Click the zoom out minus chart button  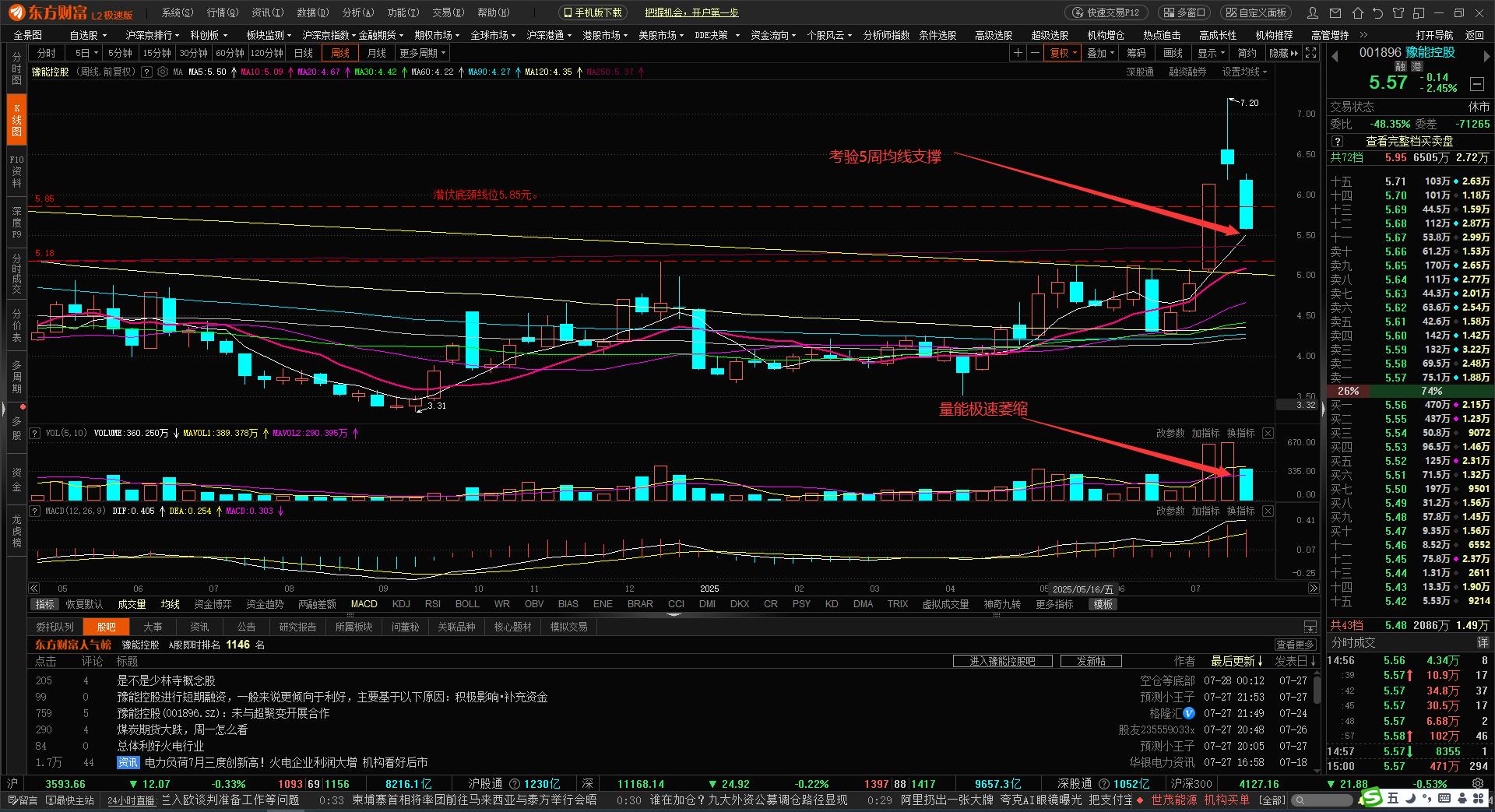(1035, 53)
